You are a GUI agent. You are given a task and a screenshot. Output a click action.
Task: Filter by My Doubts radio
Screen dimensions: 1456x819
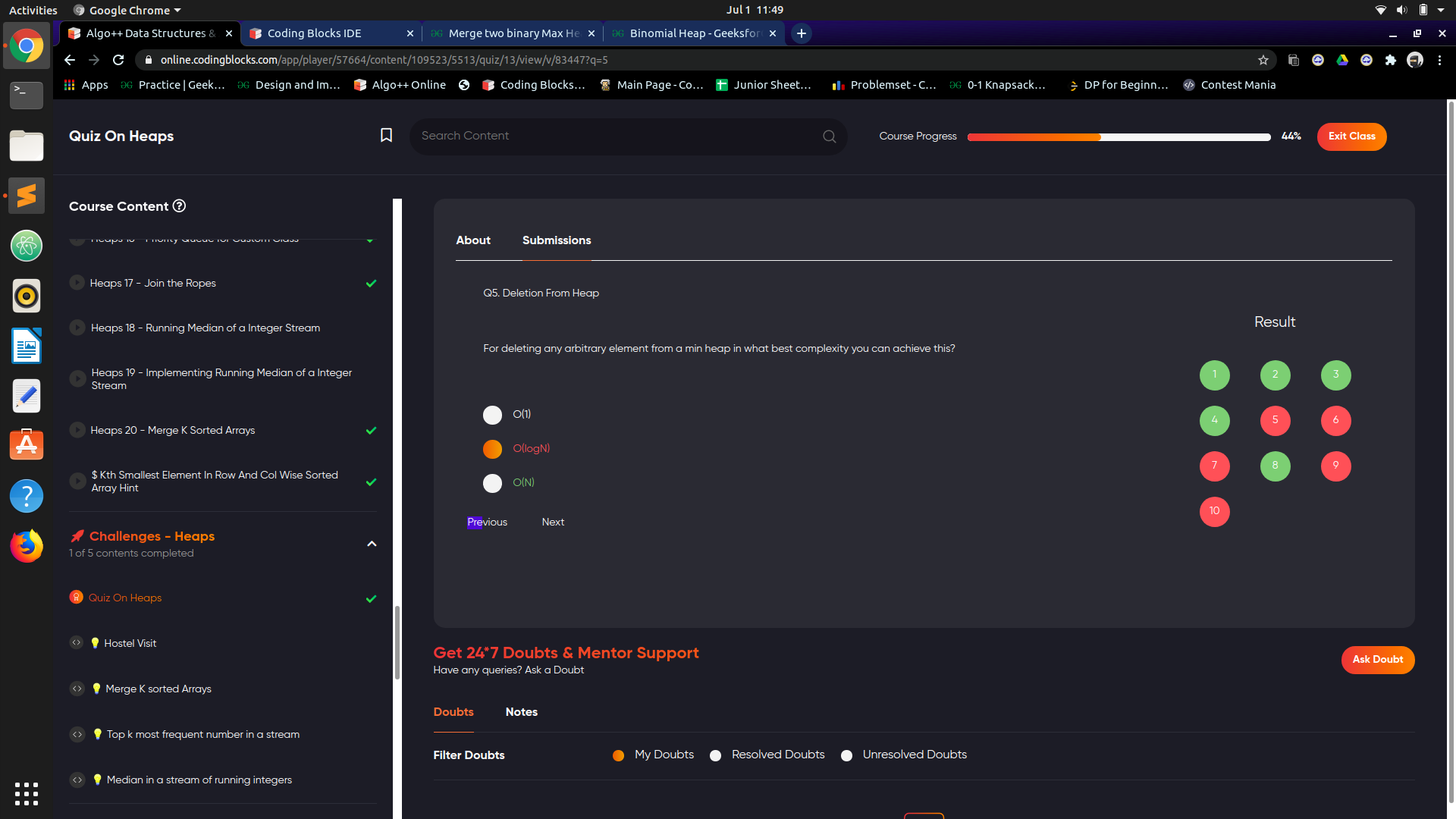618,755
